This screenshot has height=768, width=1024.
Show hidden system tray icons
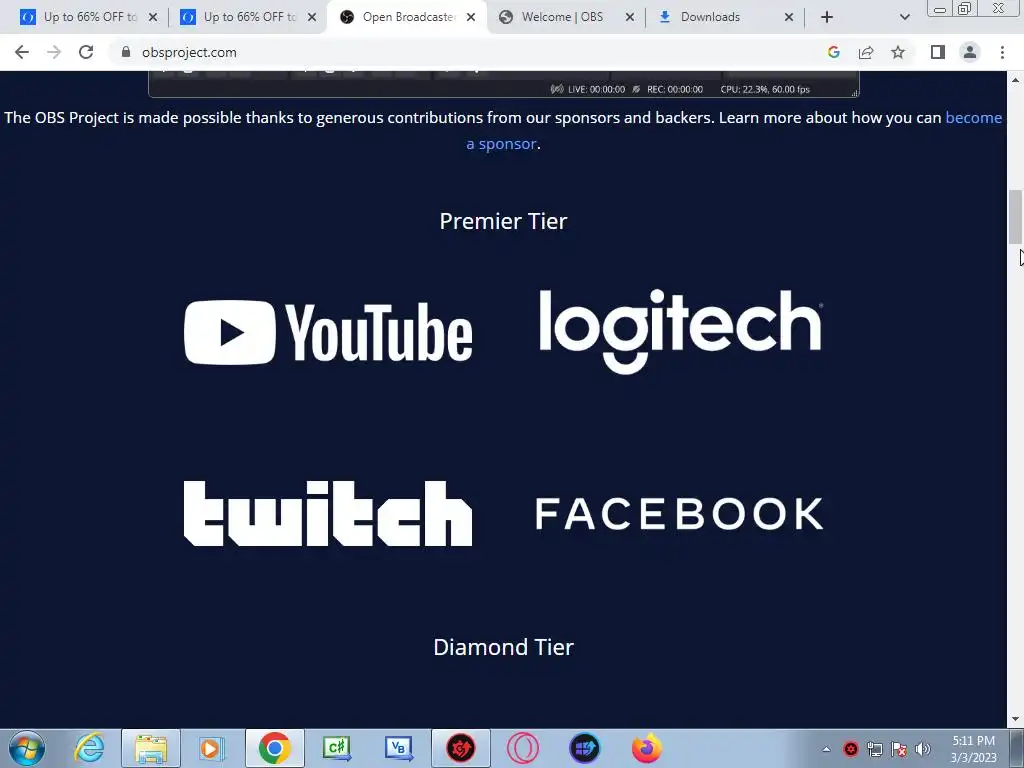pos(826,749)
